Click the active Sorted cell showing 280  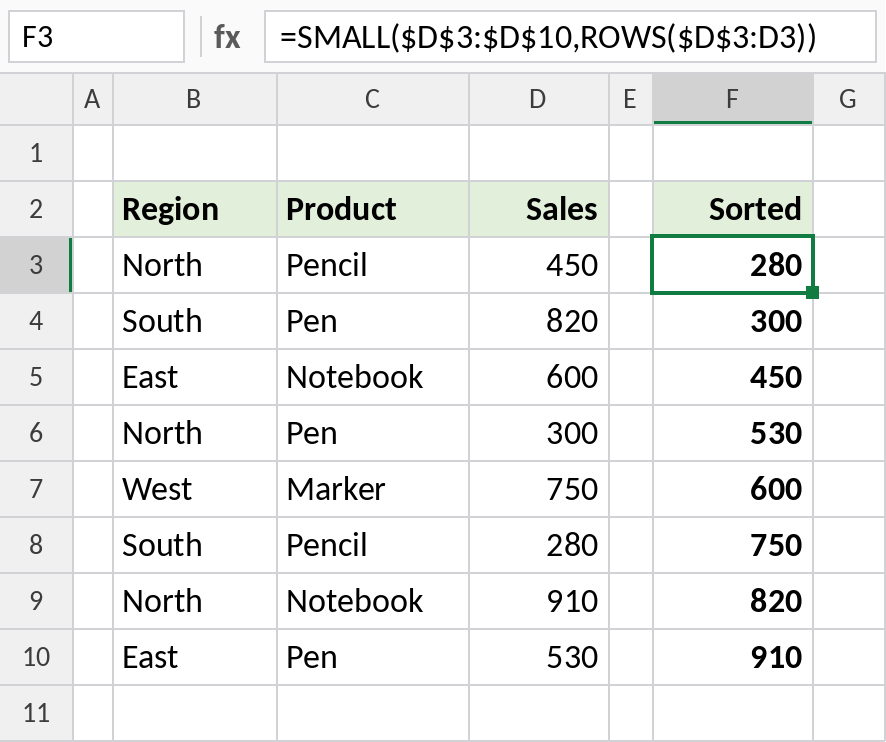733,265
